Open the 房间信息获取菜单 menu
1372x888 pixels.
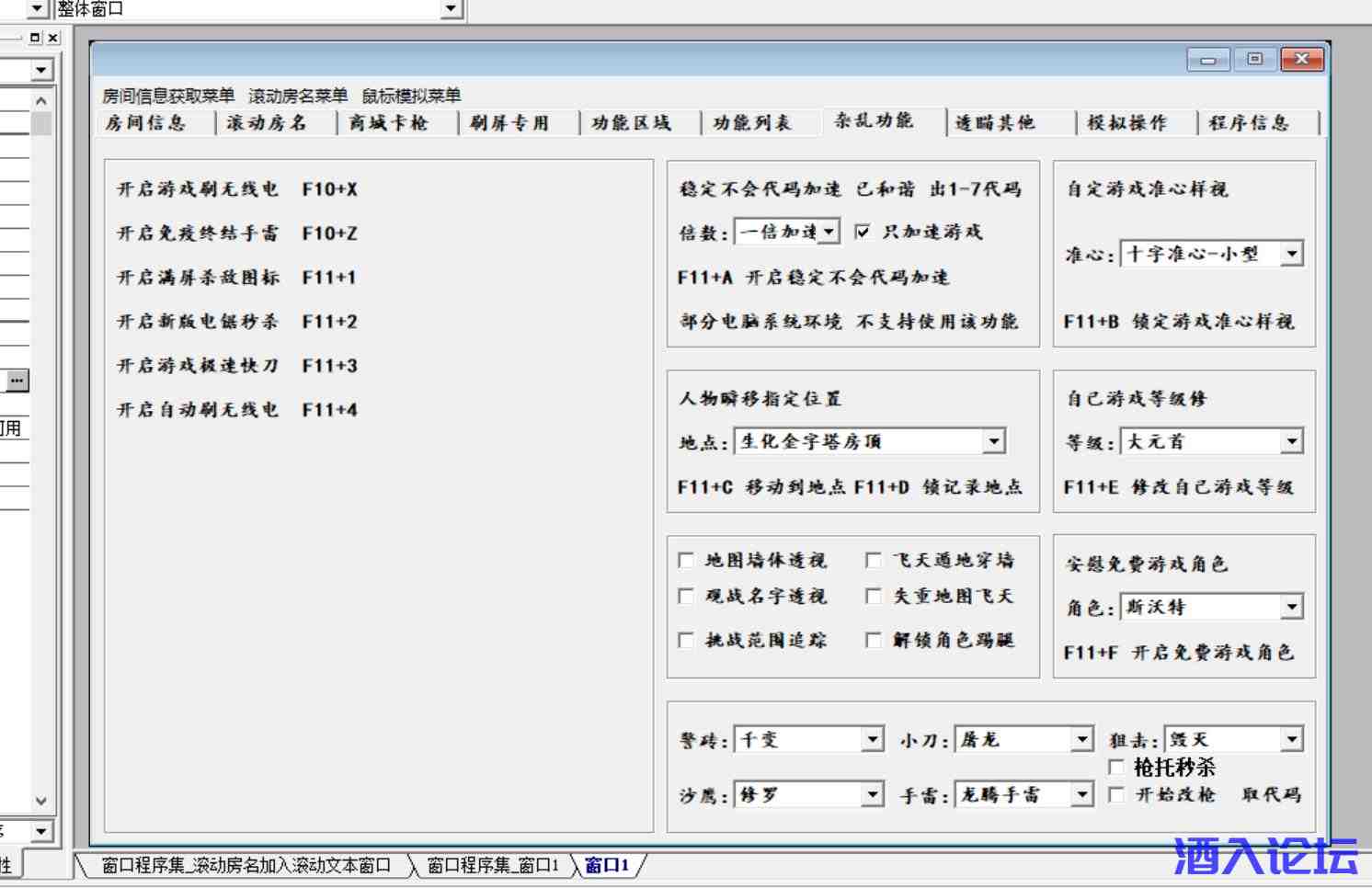pyautogui.click(x=168, y=96)
